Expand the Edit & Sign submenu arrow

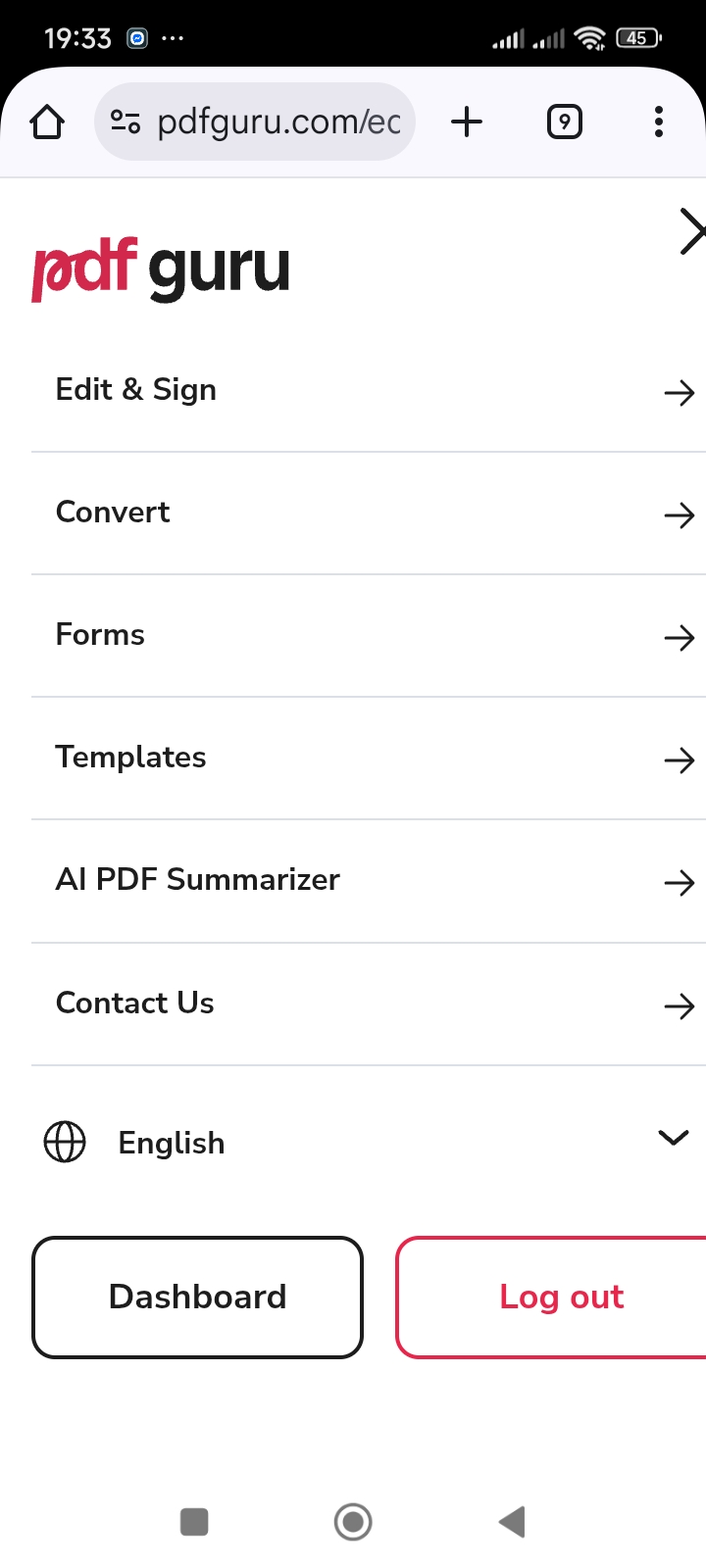679,393
